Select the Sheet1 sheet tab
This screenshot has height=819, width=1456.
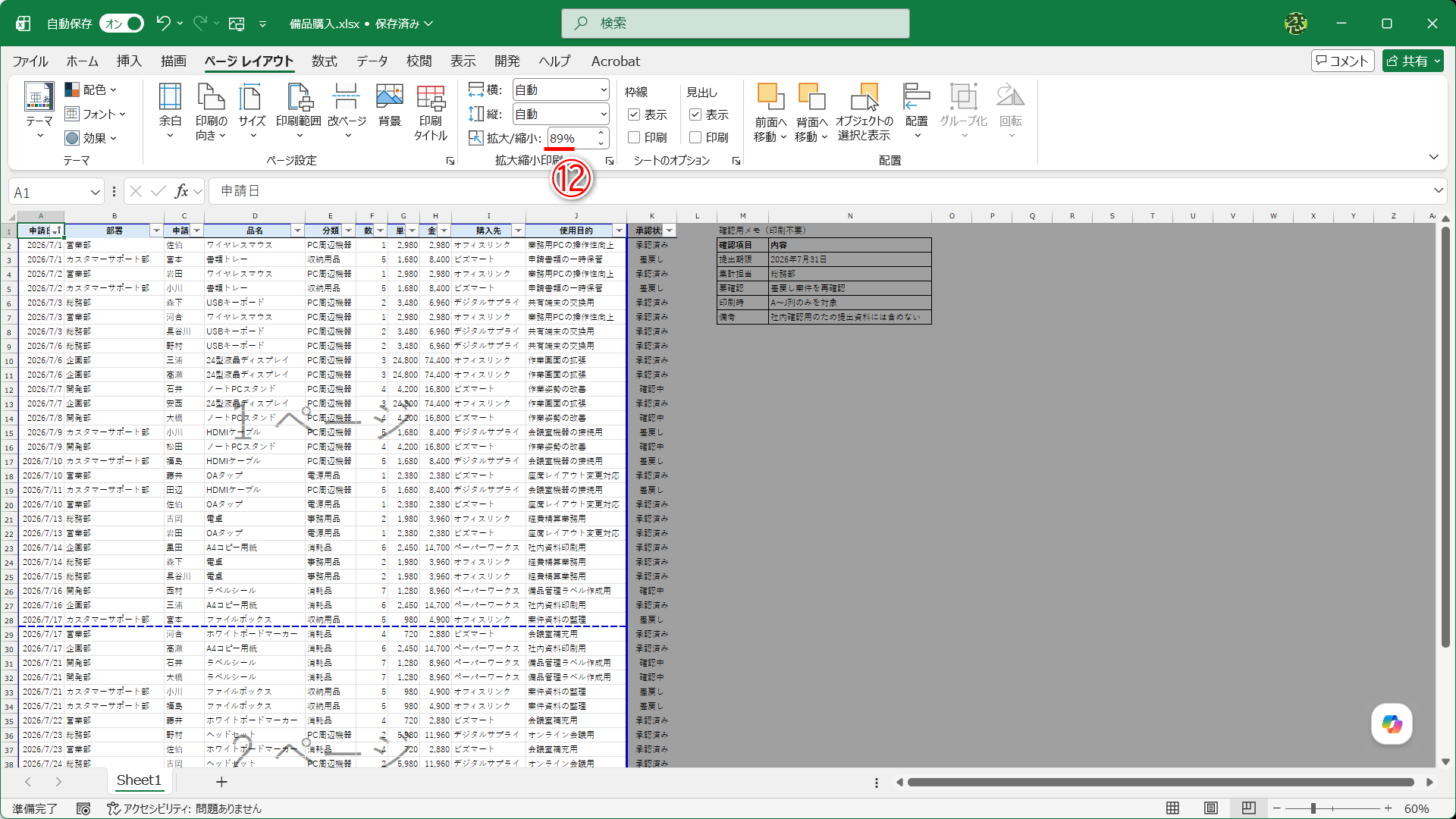[x=139, y=780]
